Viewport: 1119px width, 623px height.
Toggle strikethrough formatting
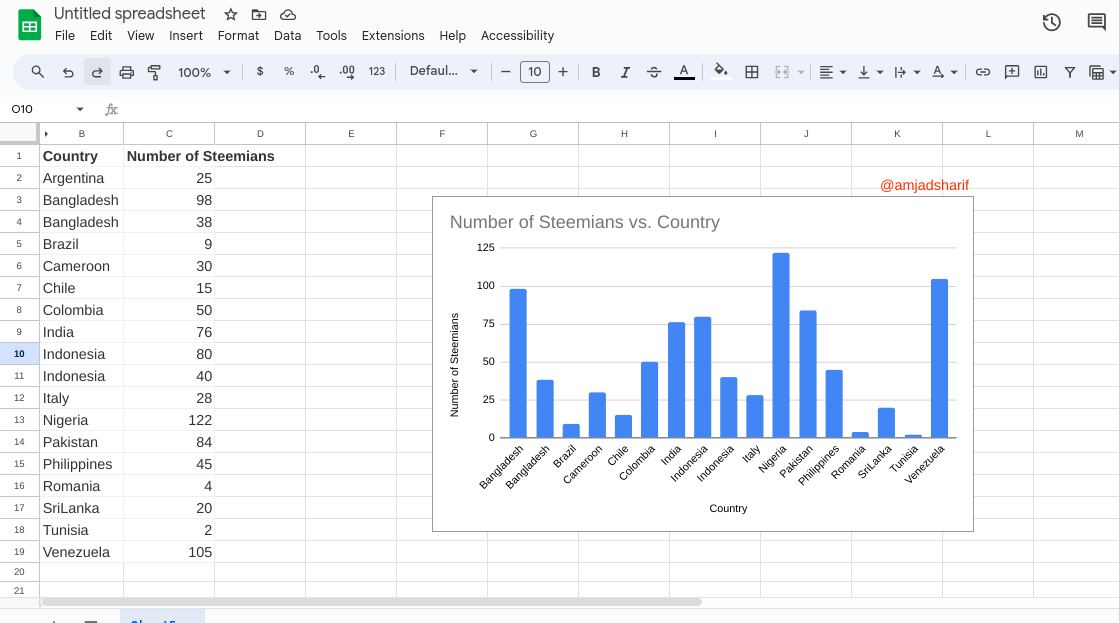[654, 72]
